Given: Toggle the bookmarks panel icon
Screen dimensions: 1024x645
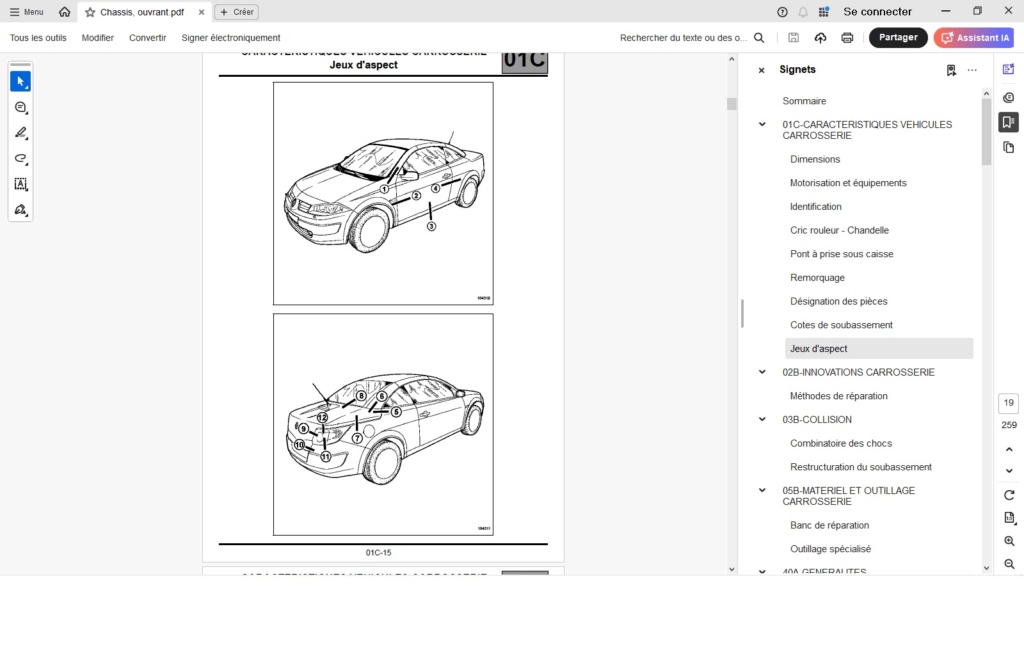Looking at the screenshot, I should click(x=1008, y=122).
